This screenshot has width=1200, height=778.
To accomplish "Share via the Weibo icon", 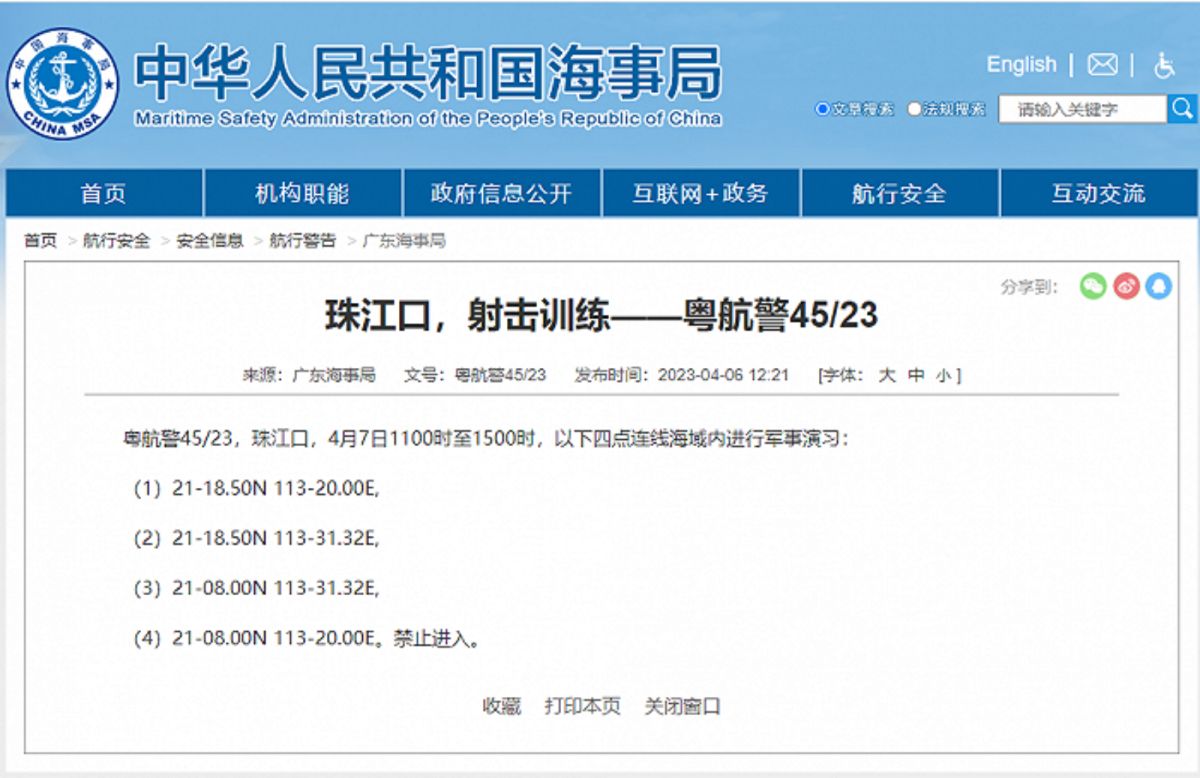I will 1126,286.
